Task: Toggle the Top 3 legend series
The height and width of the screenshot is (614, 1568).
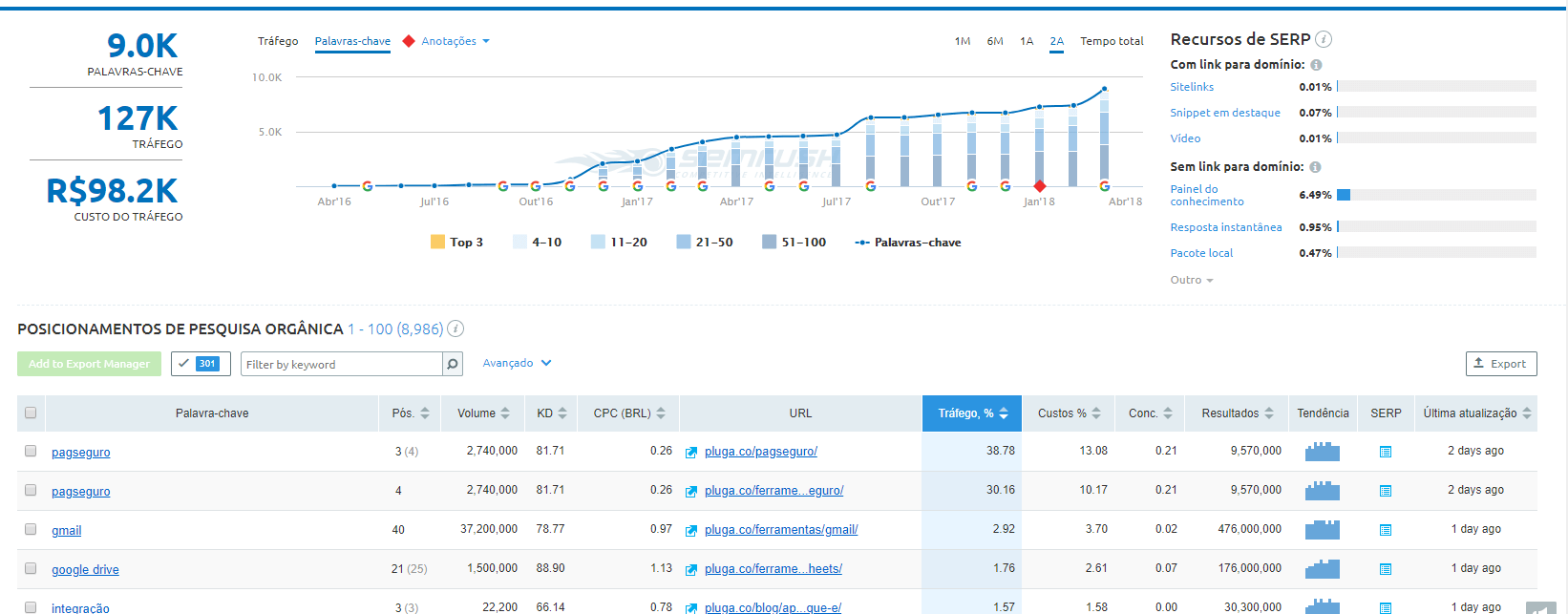Action: coord(457,243)
